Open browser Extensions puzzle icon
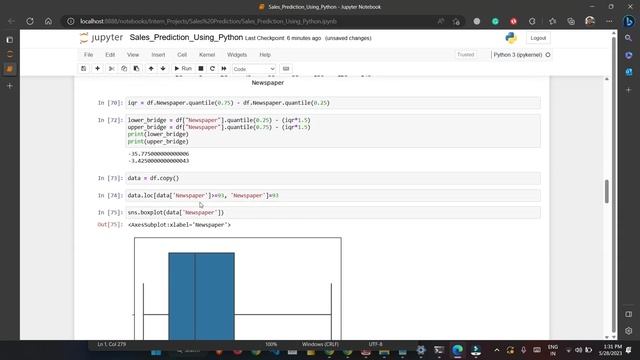The width and height of the screenshot is (640, 360). (x=532, y=21)
